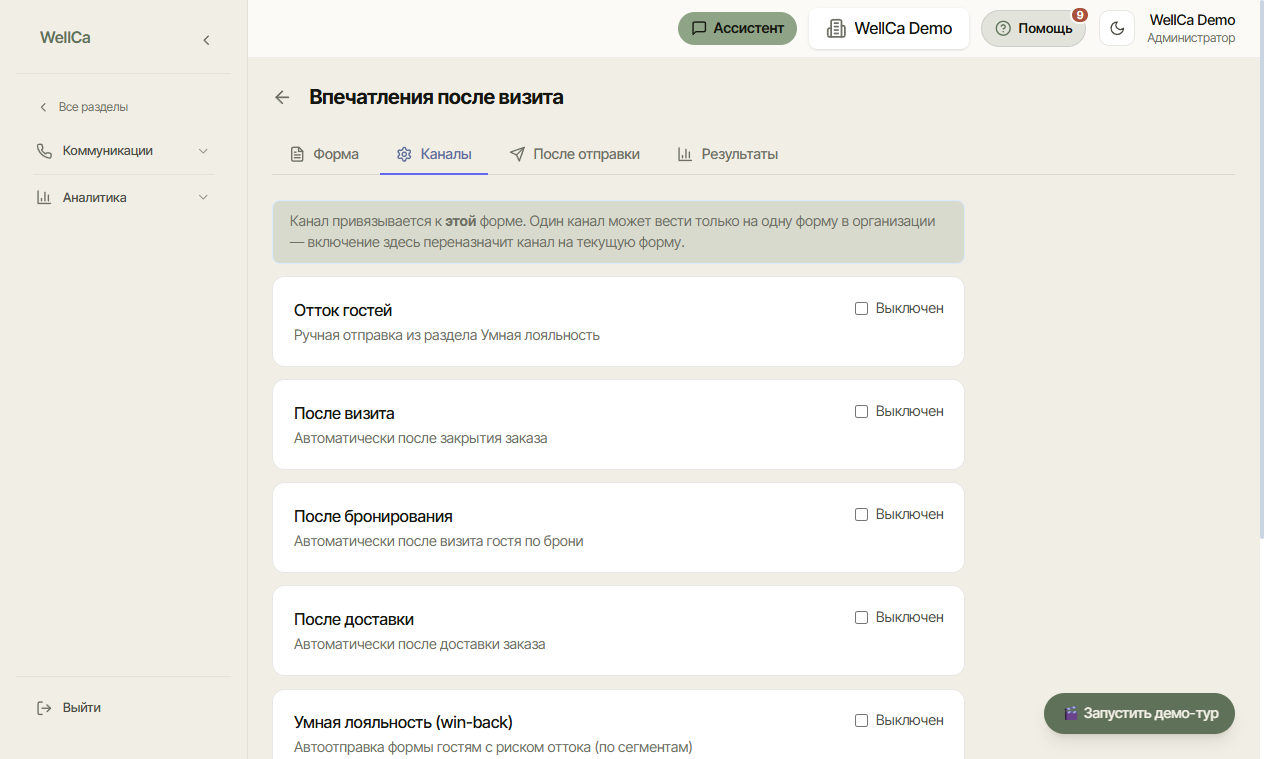Go back via the arrow beside Впечатления после визита
Viewport: 1264px width, 759px height.
(282, 97)
